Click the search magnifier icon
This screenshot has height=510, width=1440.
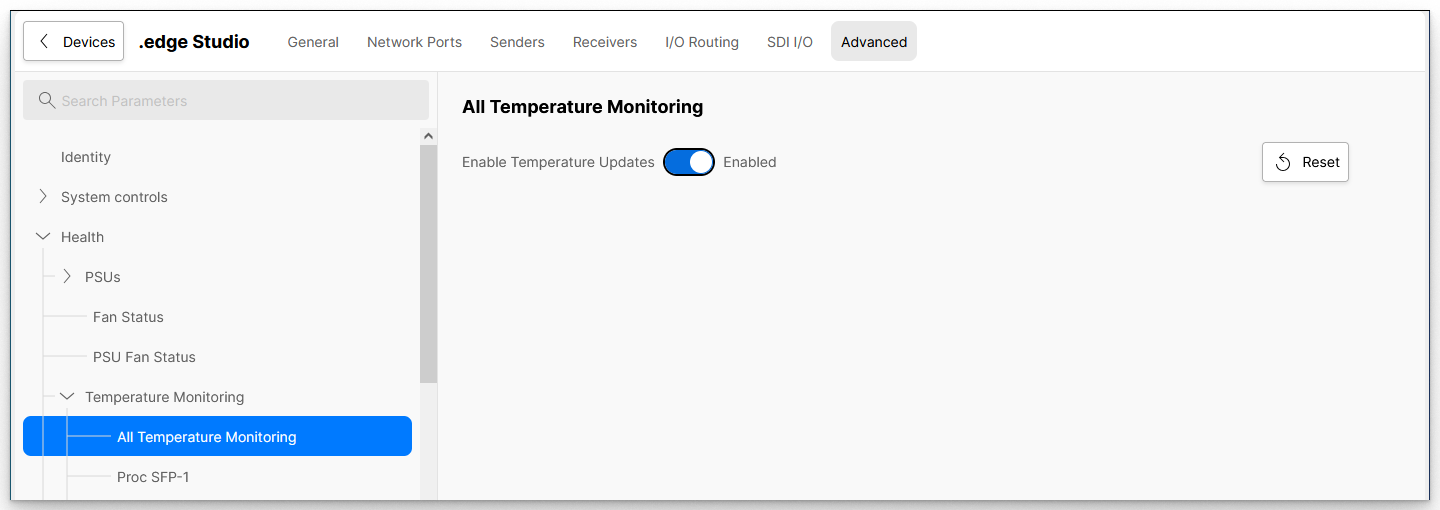(x=46, y=100)
